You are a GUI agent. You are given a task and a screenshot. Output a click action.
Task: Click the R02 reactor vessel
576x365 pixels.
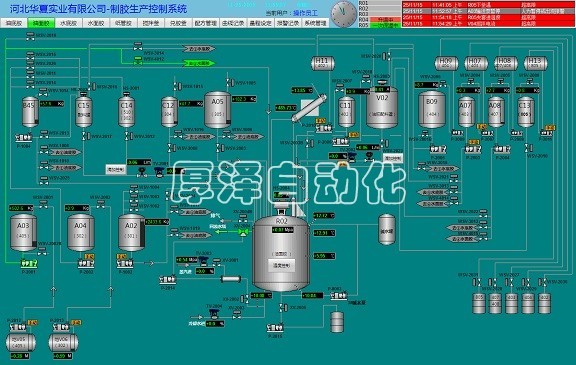(281, 254)
